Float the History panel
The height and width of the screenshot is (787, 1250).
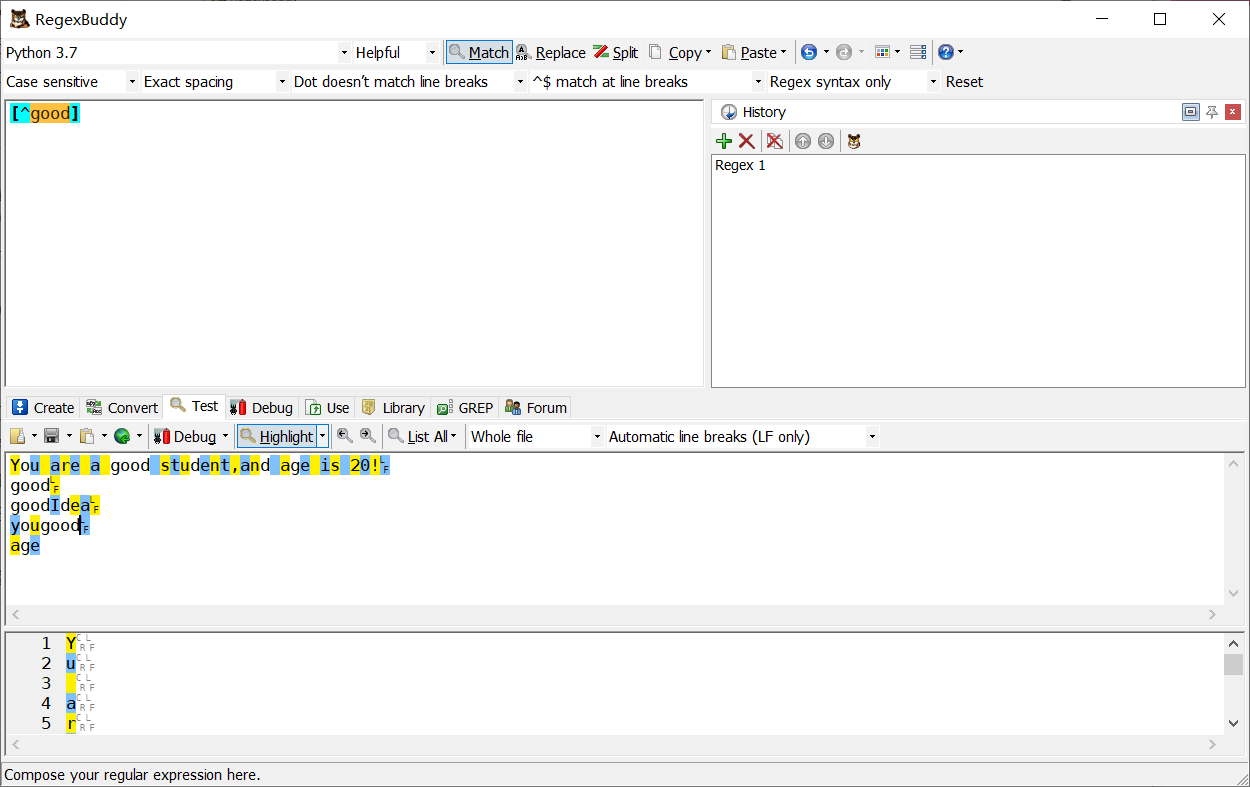1190,112
